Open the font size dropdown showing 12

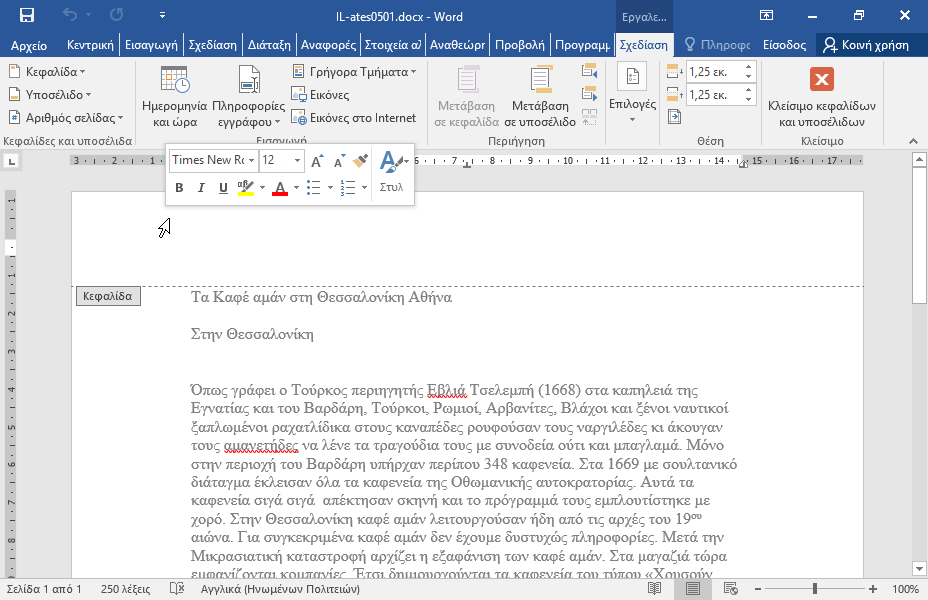tap(297, 160)
